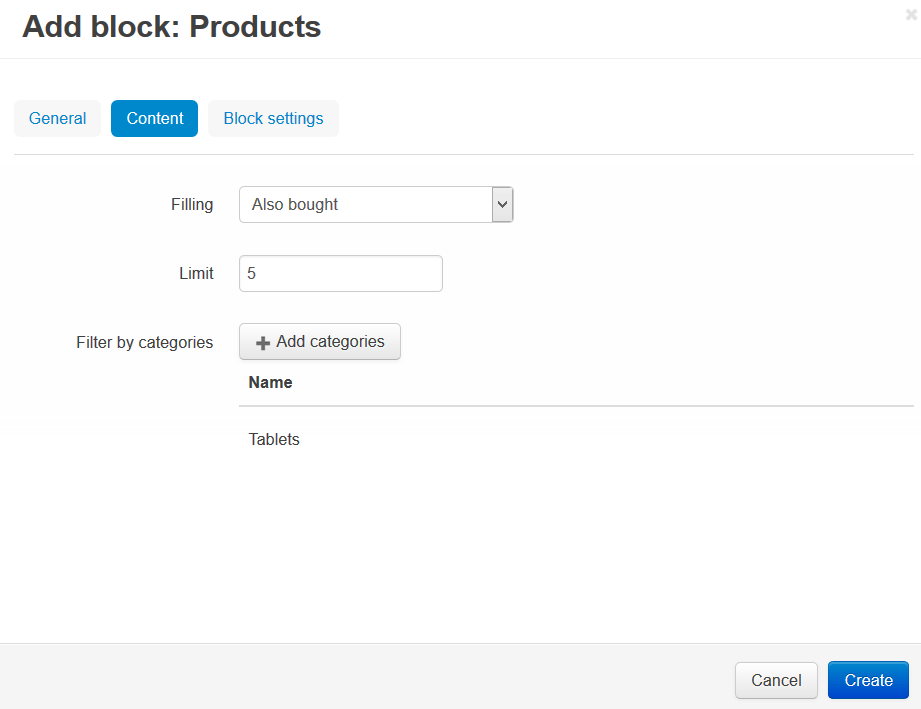Viewport: 921px width, 709px height.
Task: Cancel the block creation
Action: (776, 680)
